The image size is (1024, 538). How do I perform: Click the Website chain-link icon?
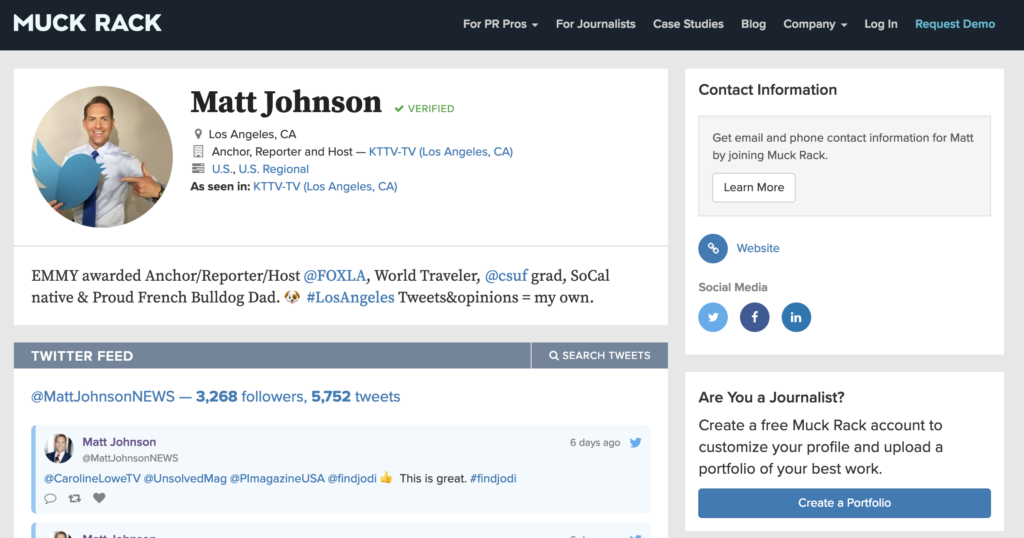pos(713,249)
